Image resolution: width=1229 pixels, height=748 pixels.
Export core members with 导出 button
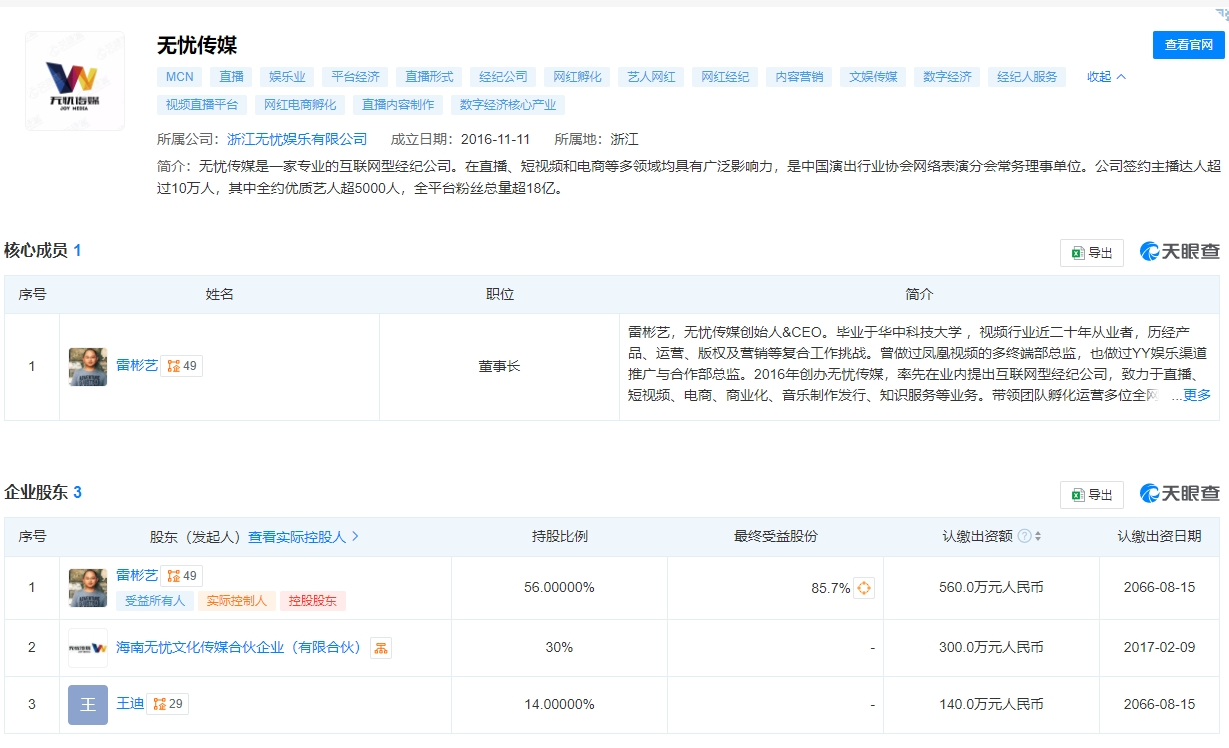point(1092,253)
